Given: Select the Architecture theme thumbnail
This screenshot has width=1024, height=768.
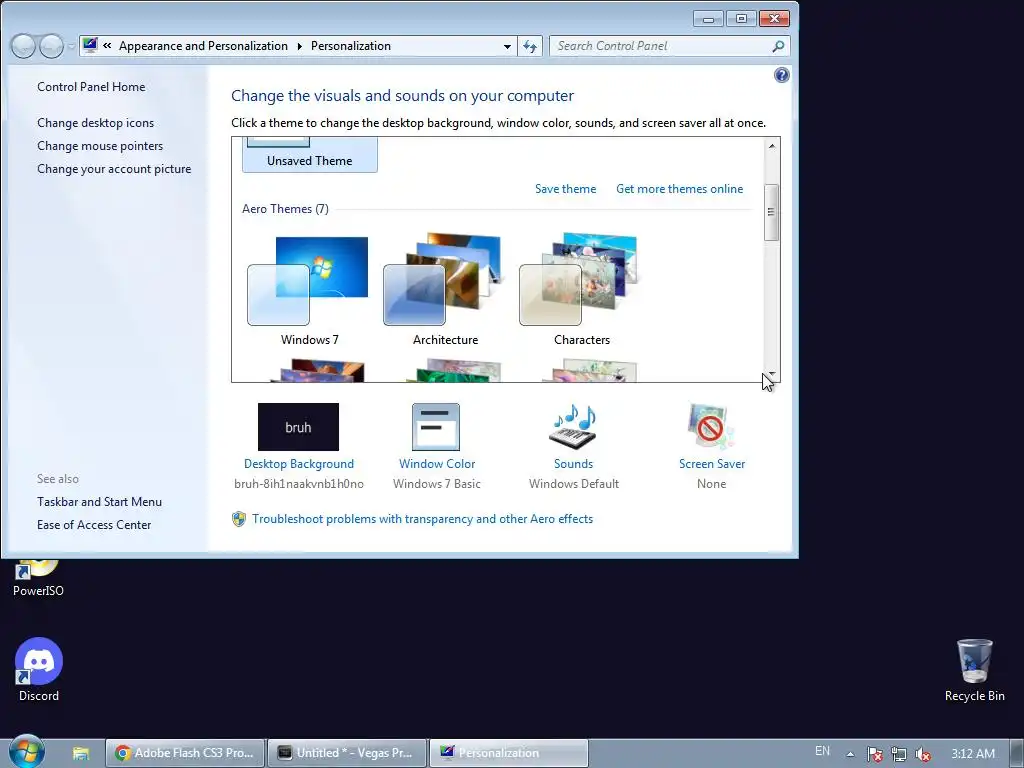Looking at the screenshot, I should click(x=445, y=280).
